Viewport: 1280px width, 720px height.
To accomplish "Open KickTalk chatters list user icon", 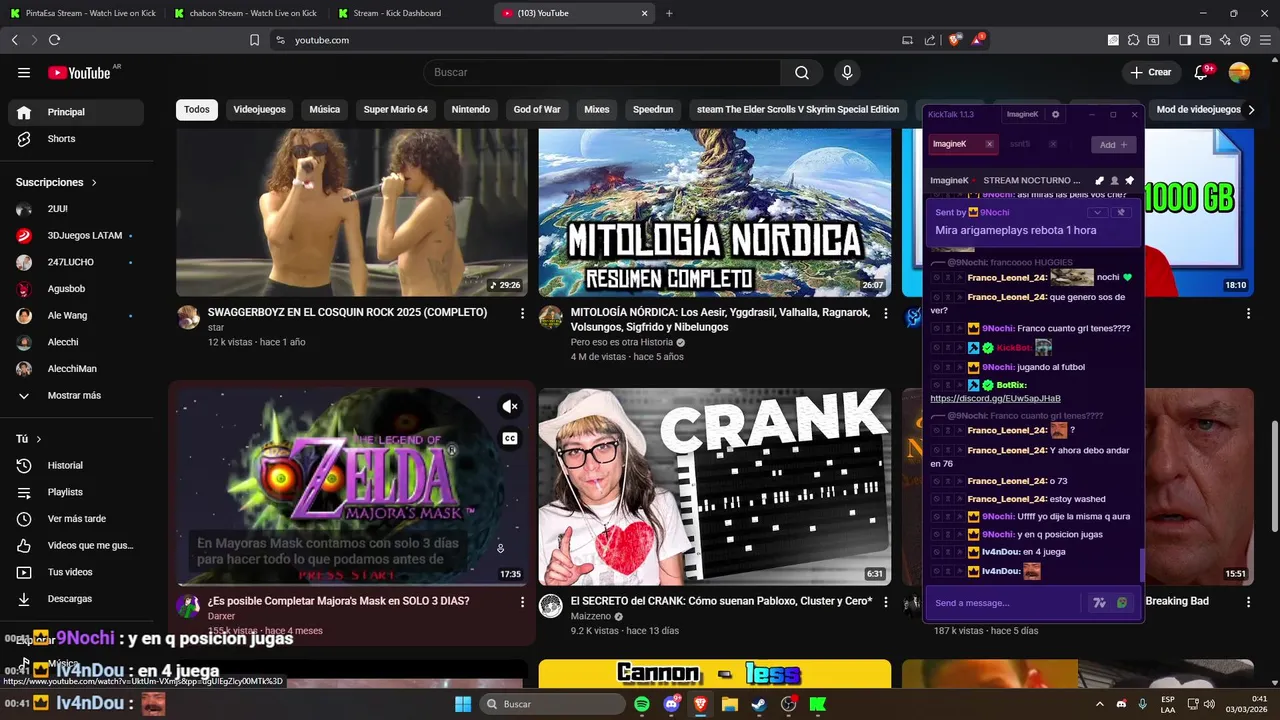I will (1114, 180).
